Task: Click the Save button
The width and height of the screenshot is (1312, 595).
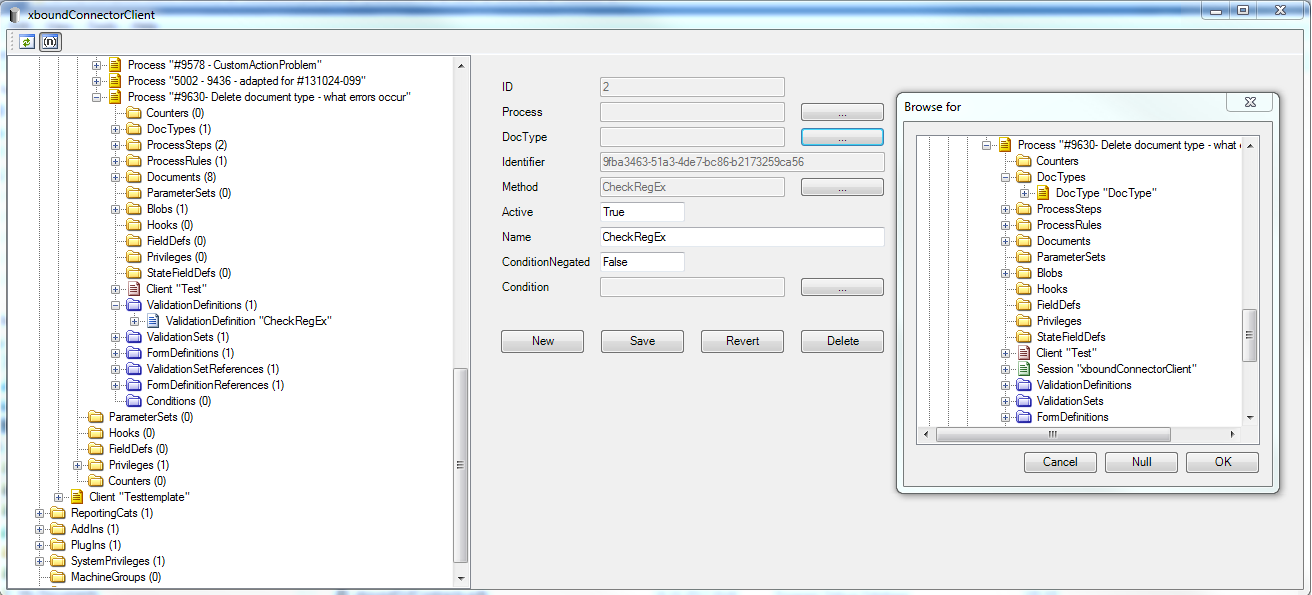Action: tap(642, 341)
